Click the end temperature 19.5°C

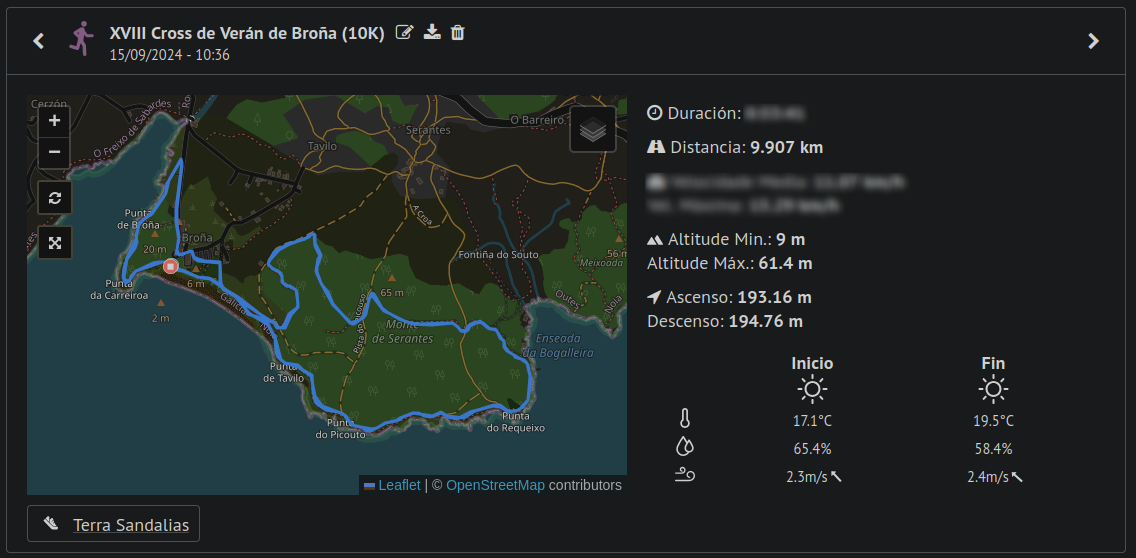(993, 421)
